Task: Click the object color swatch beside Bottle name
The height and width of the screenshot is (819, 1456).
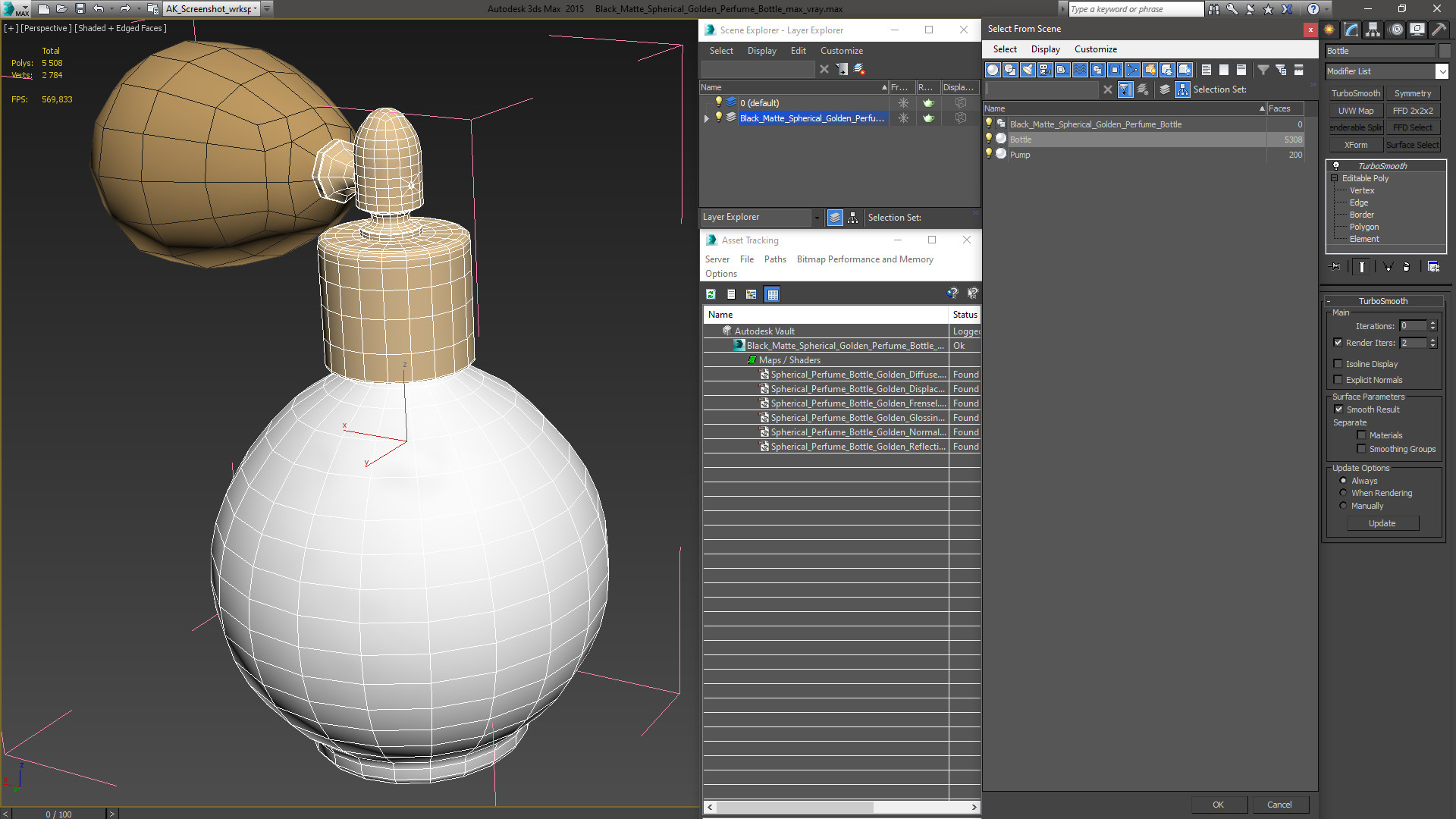Action: point(1445,51)
